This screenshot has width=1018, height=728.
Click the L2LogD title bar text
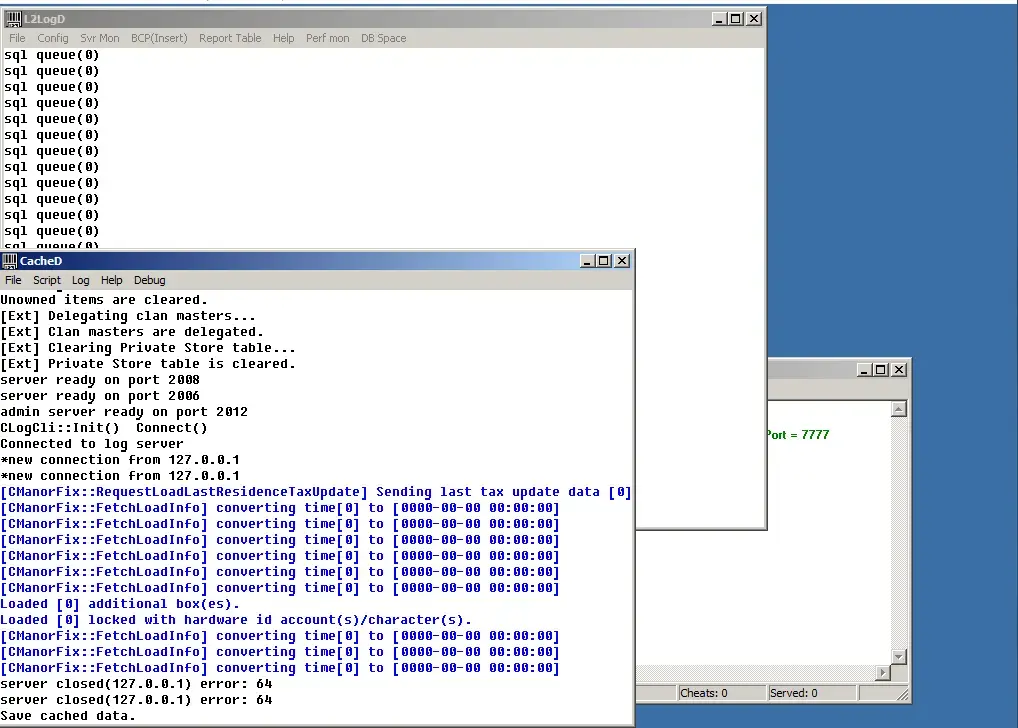44,19
